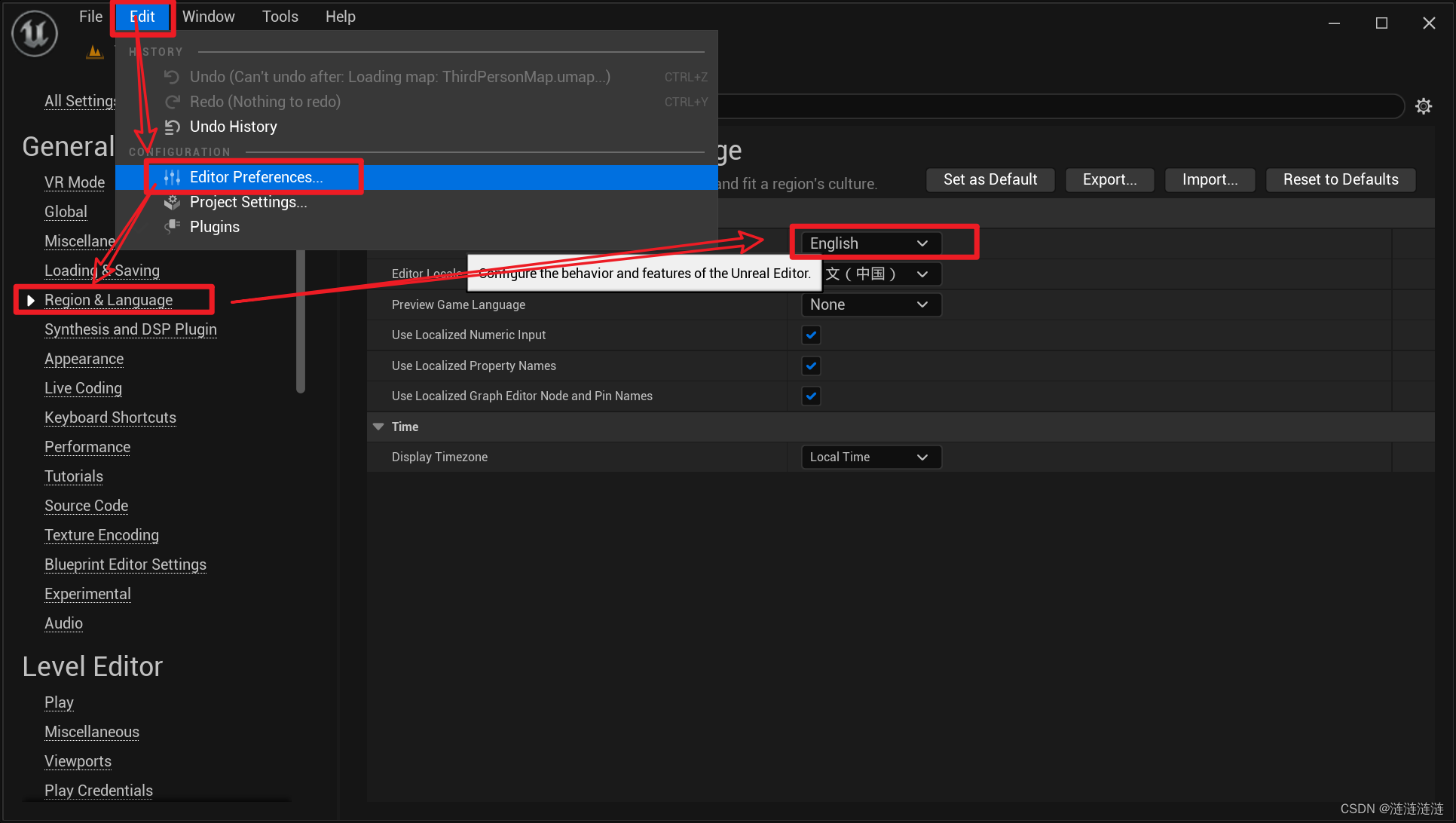Open the Preview Game Language dropdown

tap(870, 304)
